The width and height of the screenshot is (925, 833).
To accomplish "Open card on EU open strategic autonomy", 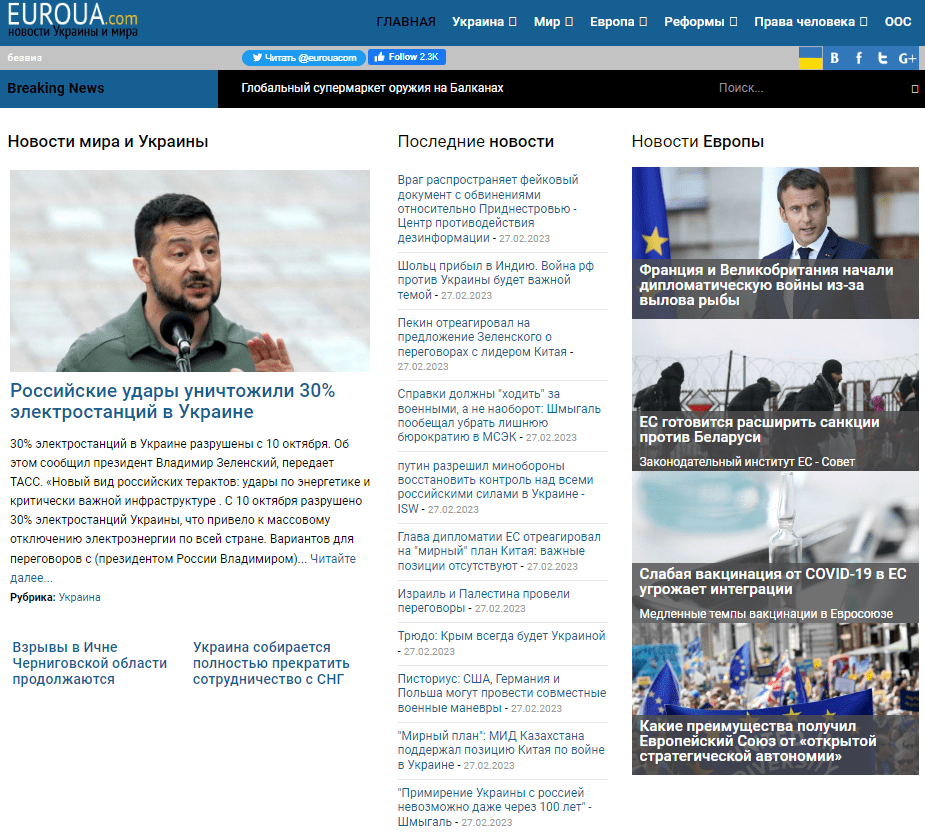I will (775, 699).
